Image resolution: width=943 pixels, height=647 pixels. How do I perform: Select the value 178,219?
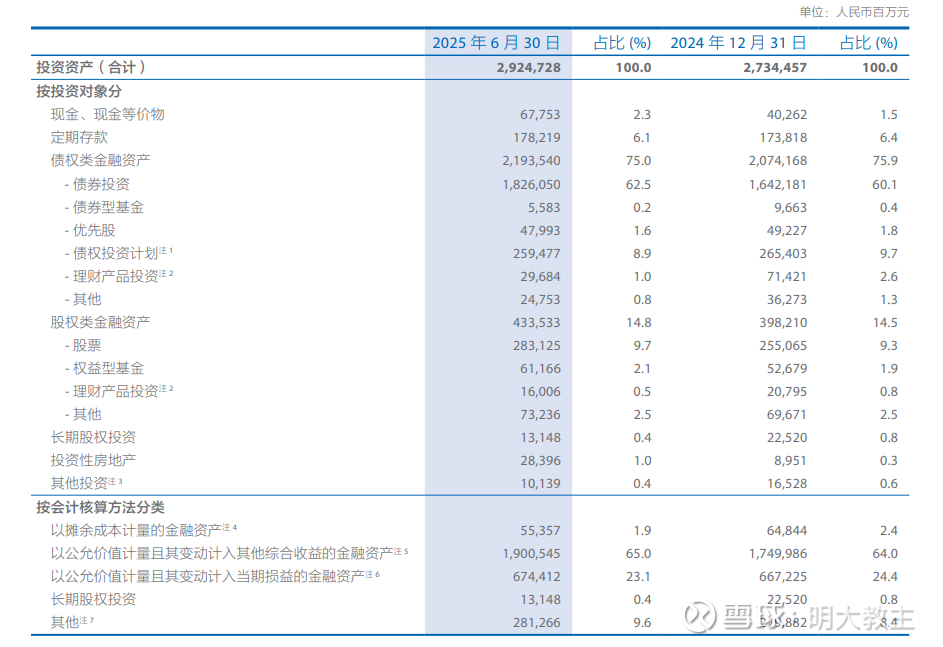536,138
